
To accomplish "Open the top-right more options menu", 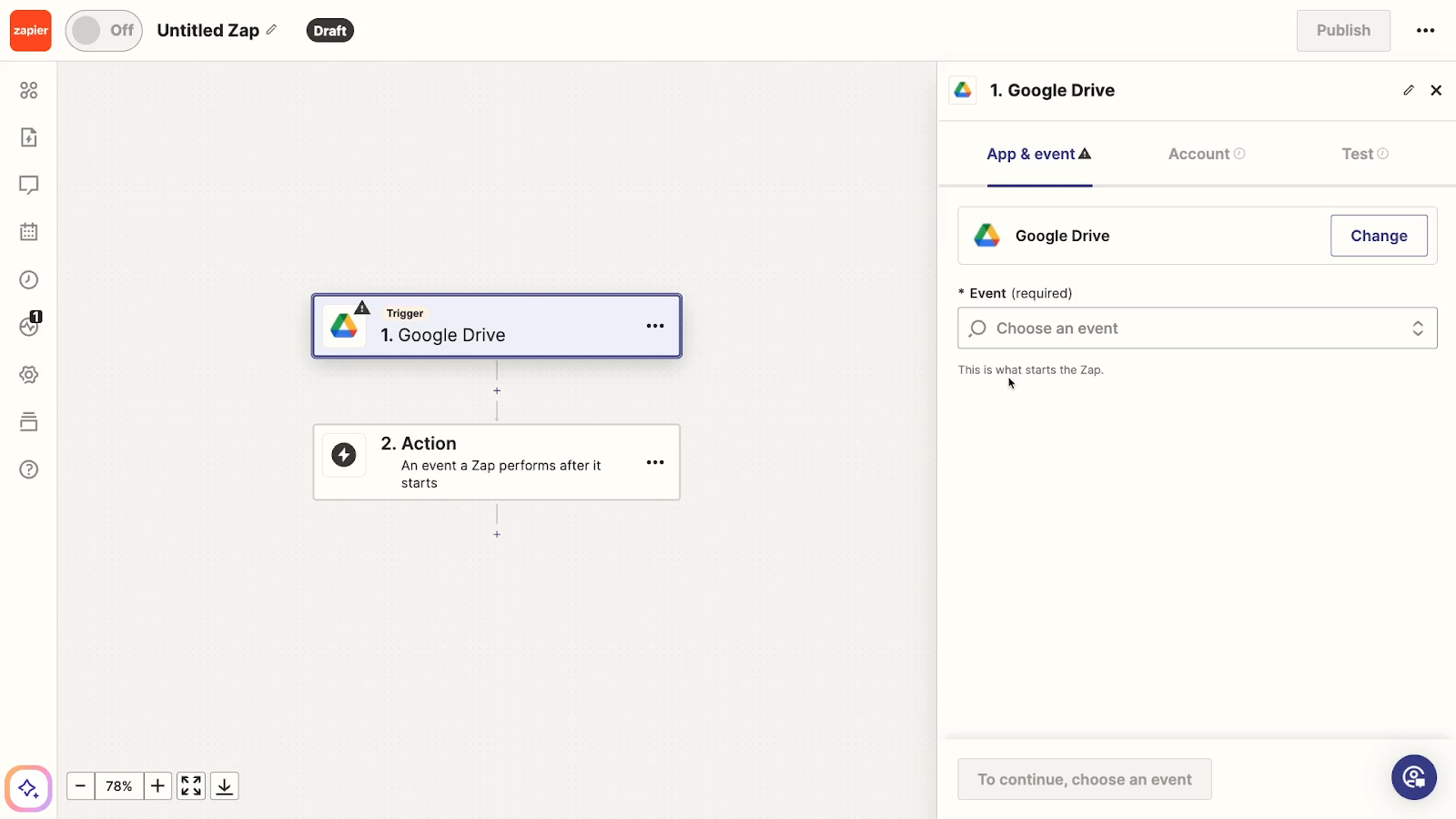I will (1425, 31).
